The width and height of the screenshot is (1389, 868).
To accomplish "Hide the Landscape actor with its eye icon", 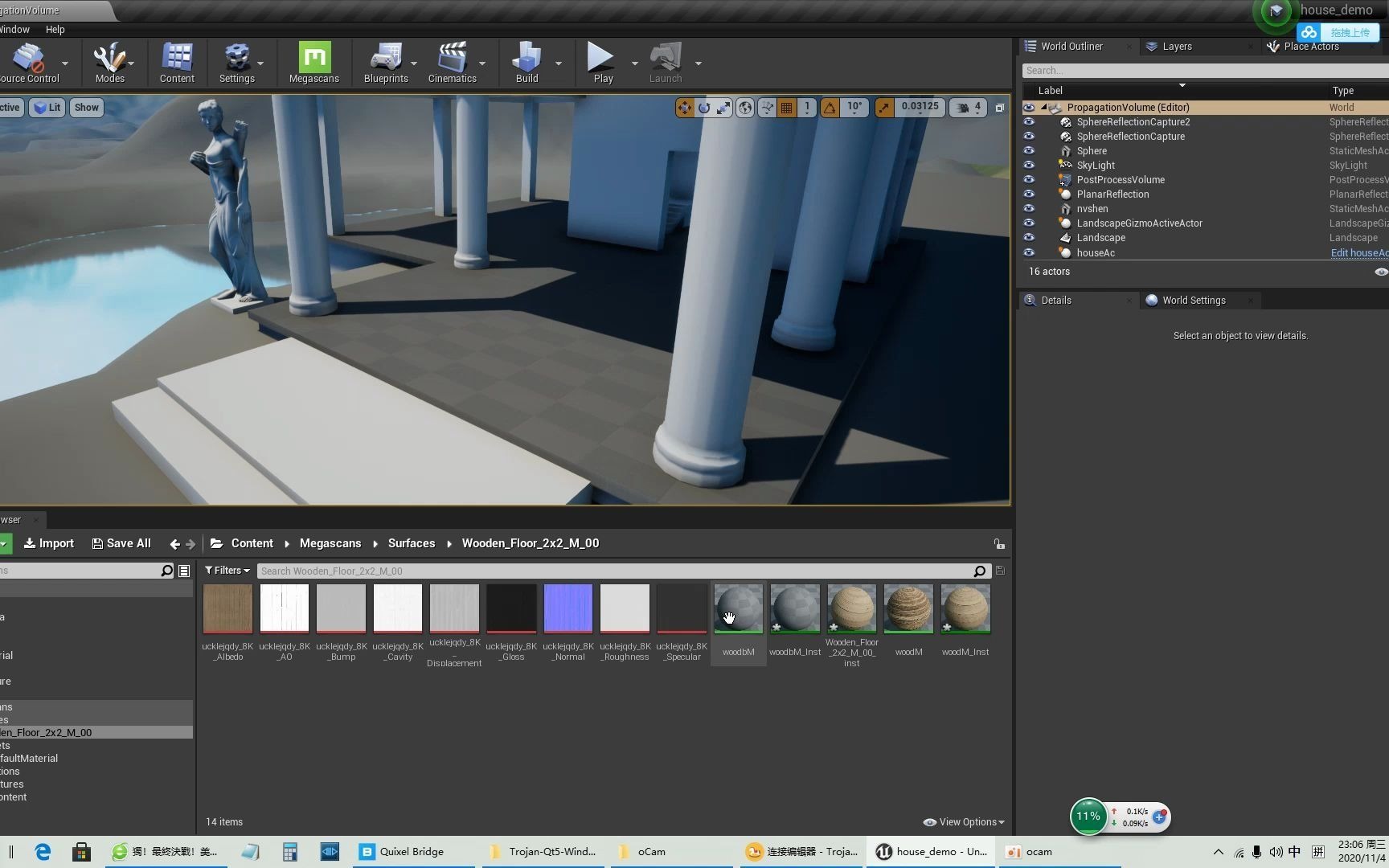I will [x=1029, y=237].
